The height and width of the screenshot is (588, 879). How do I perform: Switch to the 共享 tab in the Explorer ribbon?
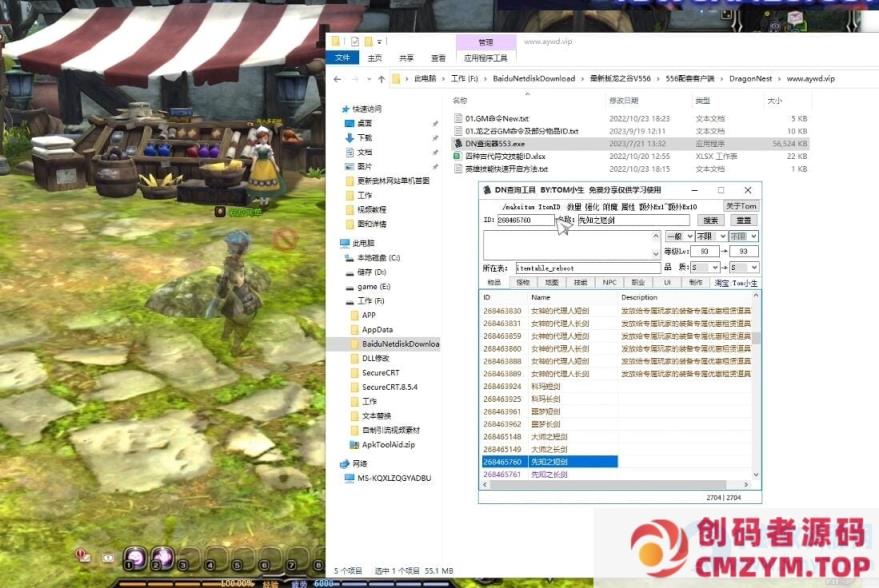[408, 57]
